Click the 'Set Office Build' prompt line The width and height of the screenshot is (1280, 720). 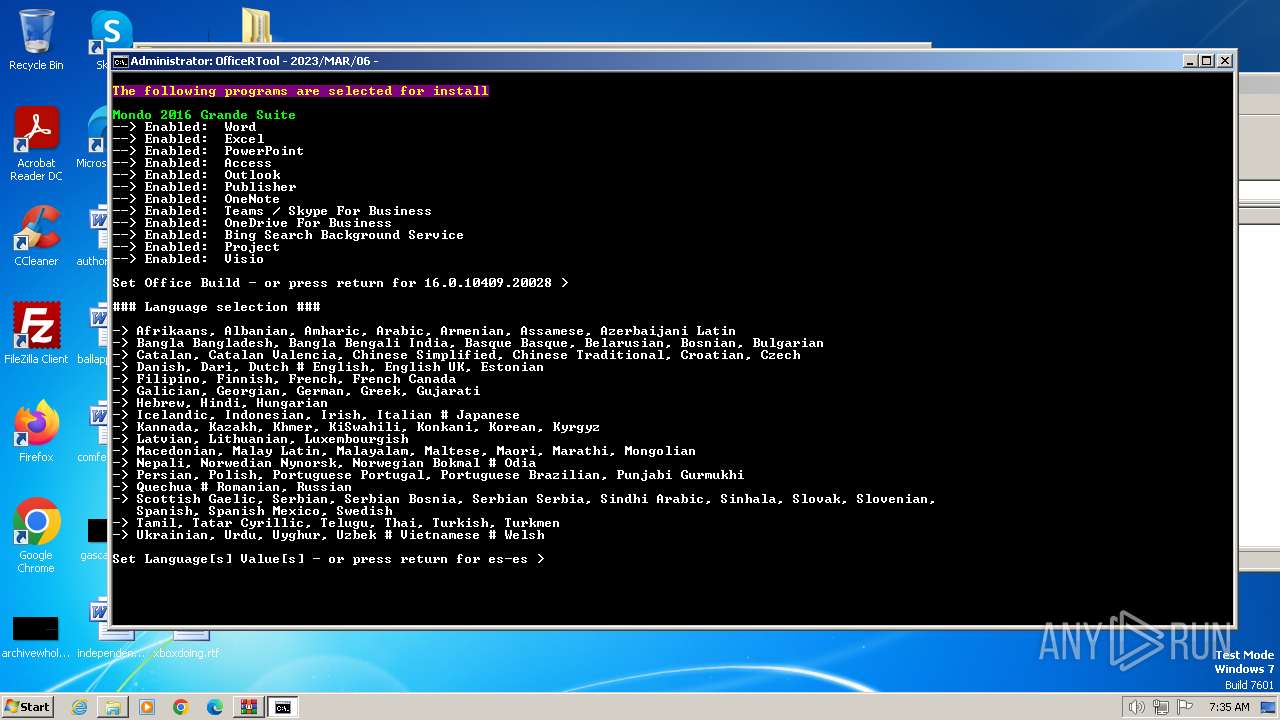(x=340, y=283)
